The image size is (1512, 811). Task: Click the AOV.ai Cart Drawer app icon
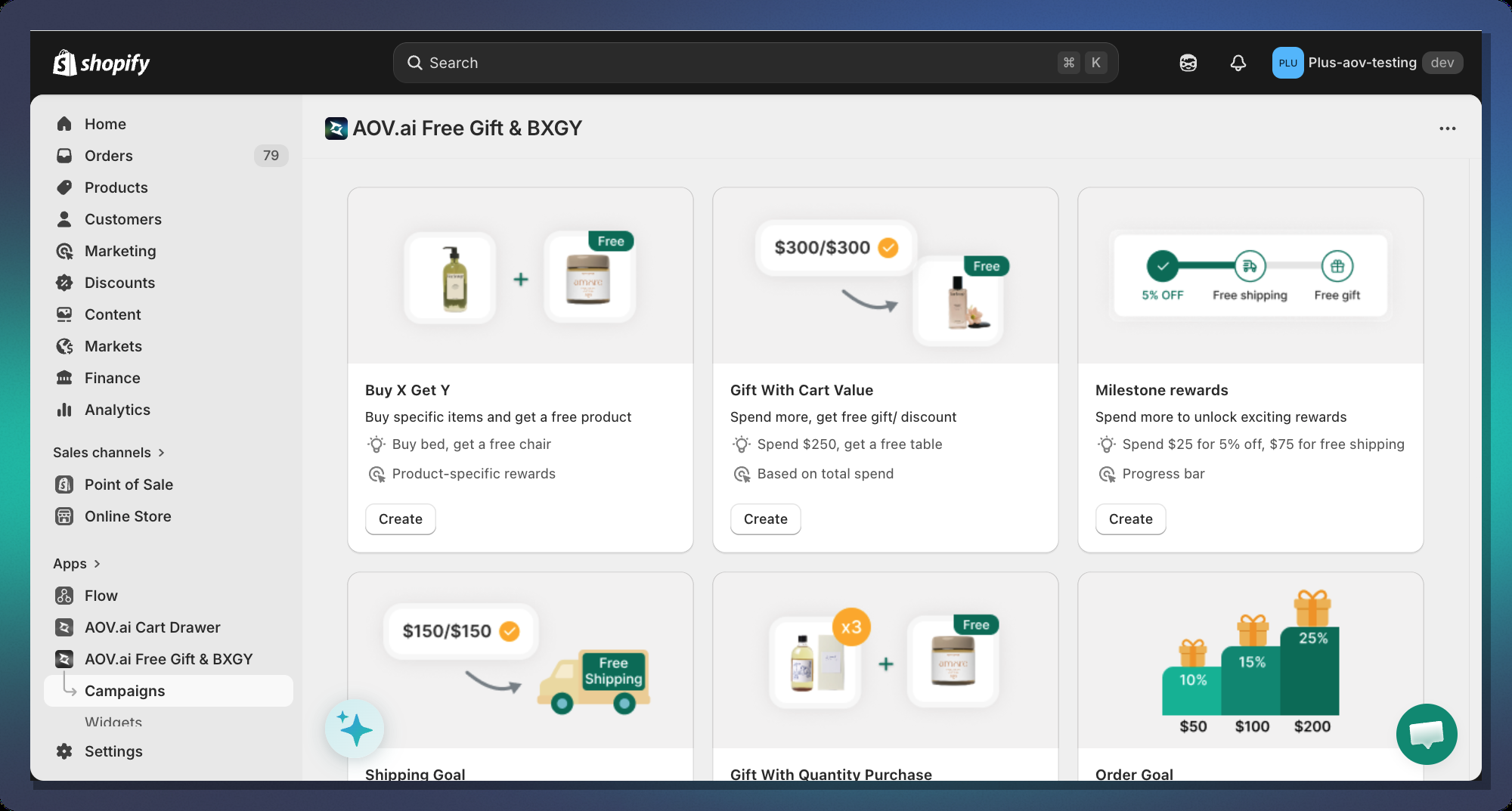click(64, 627)
